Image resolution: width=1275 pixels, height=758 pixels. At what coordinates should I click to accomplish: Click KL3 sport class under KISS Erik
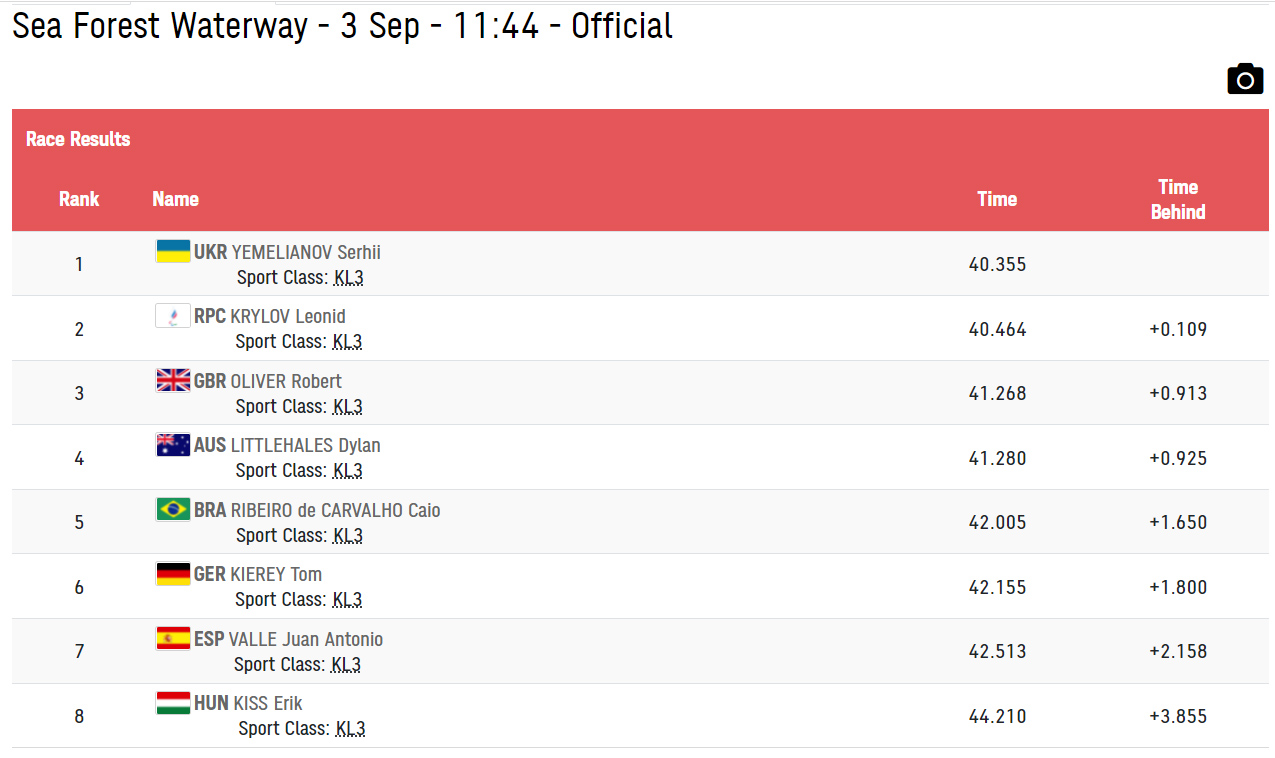coord(350,729)
